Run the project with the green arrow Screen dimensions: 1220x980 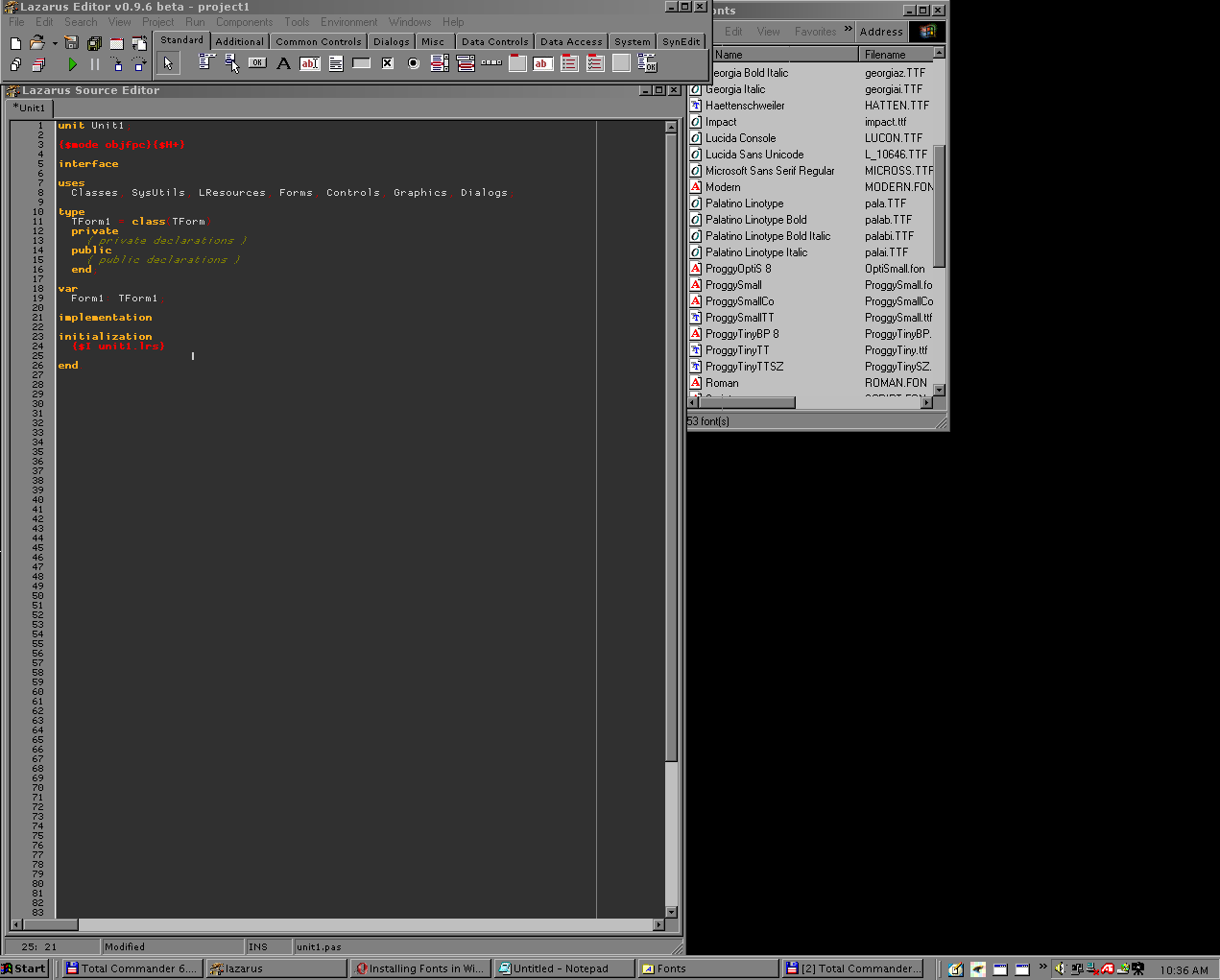click(x=72, y=64)
